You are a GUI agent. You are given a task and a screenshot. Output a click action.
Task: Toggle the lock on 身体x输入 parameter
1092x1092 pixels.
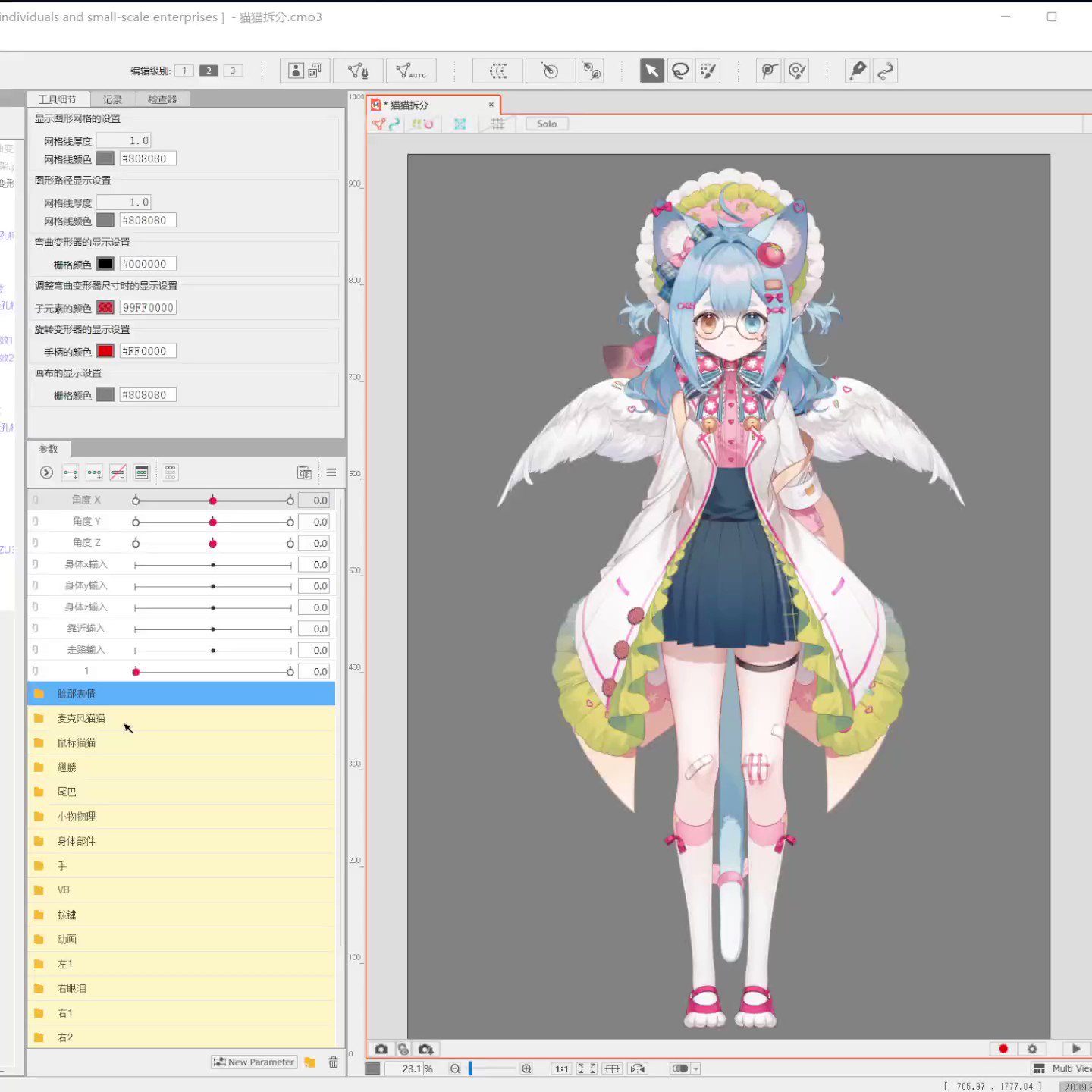click(36, 564)
